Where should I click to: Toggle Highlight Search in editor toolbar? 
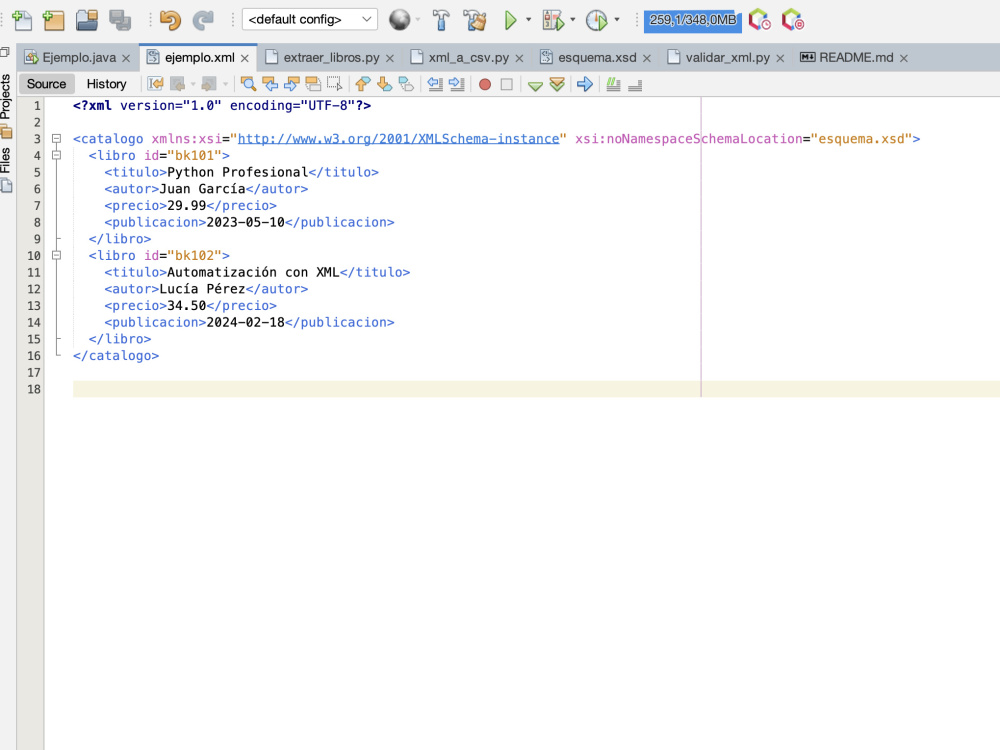coord(313,84)
